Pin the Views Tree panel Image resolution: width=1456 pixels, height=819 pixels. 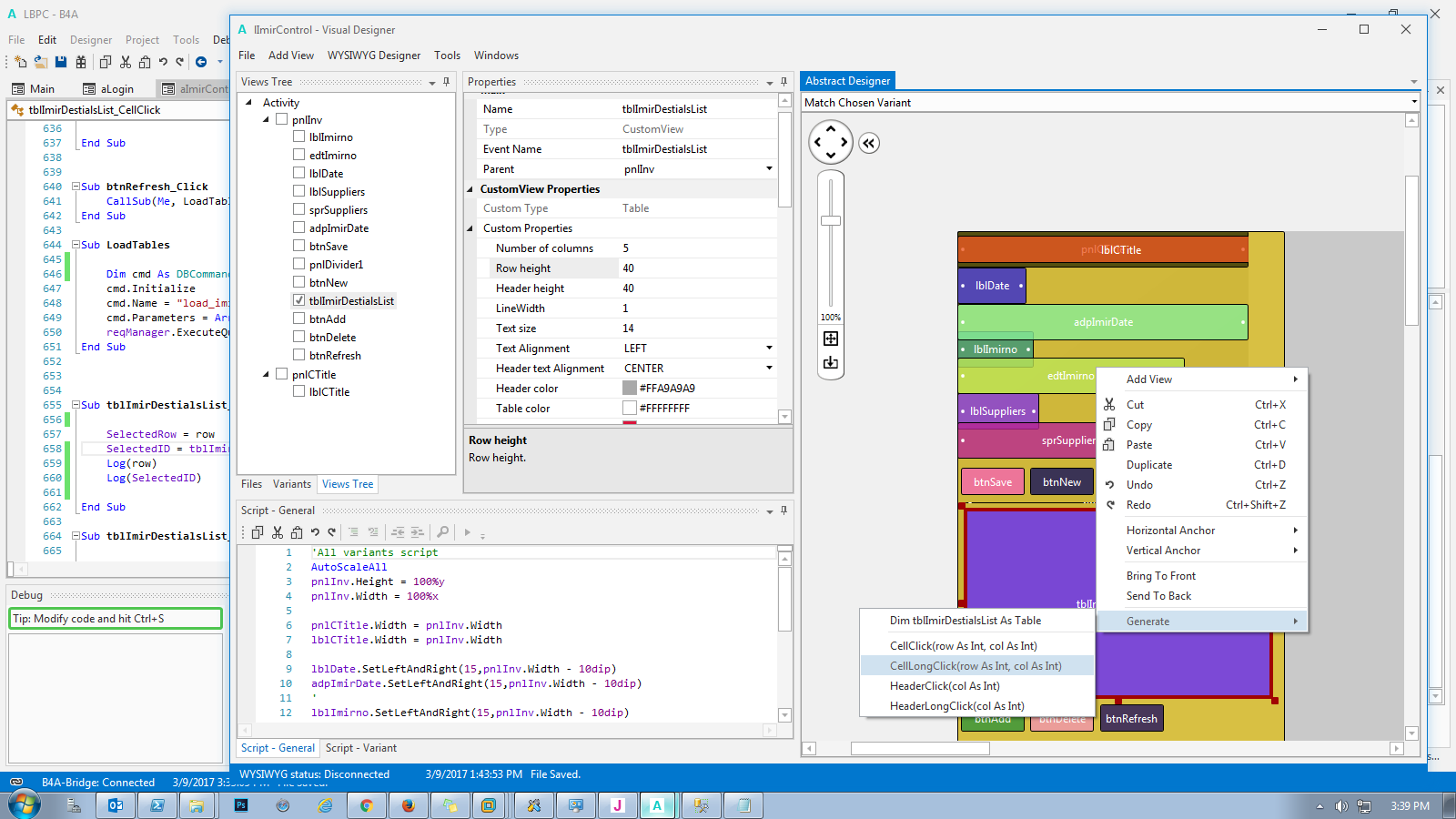point(446,82)
